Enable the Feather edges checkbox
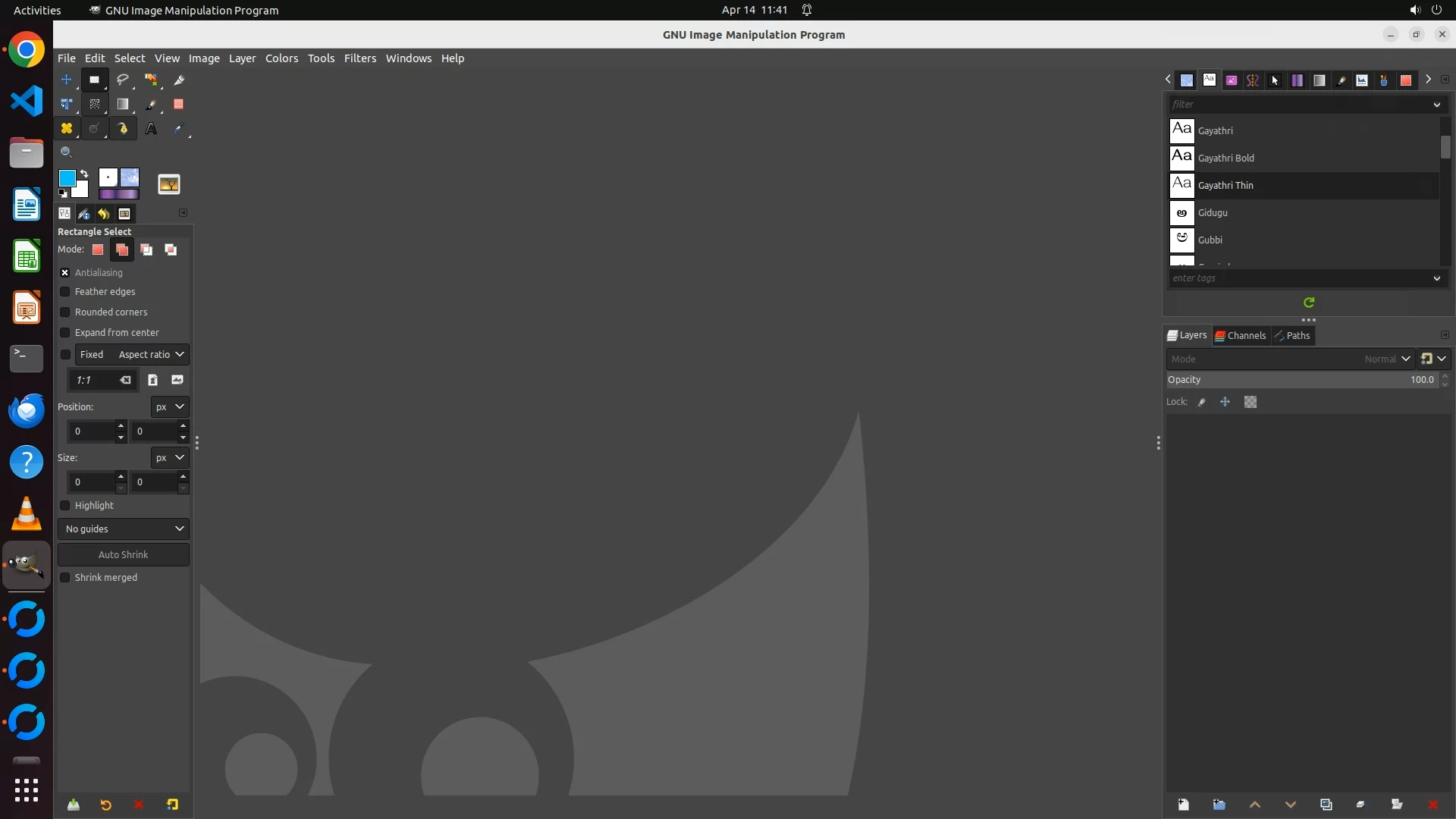 coord(65,292)
